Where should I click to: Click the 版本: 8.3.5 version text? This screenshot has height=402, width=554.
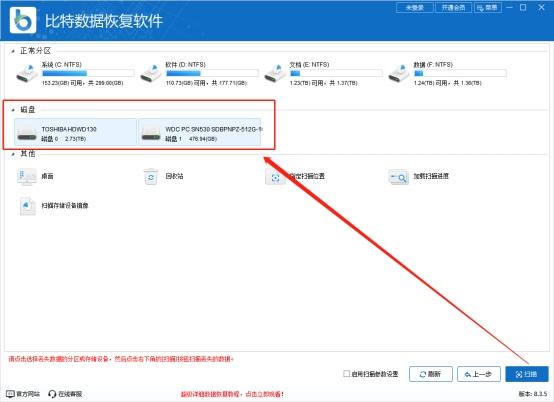tap(533, 394)
